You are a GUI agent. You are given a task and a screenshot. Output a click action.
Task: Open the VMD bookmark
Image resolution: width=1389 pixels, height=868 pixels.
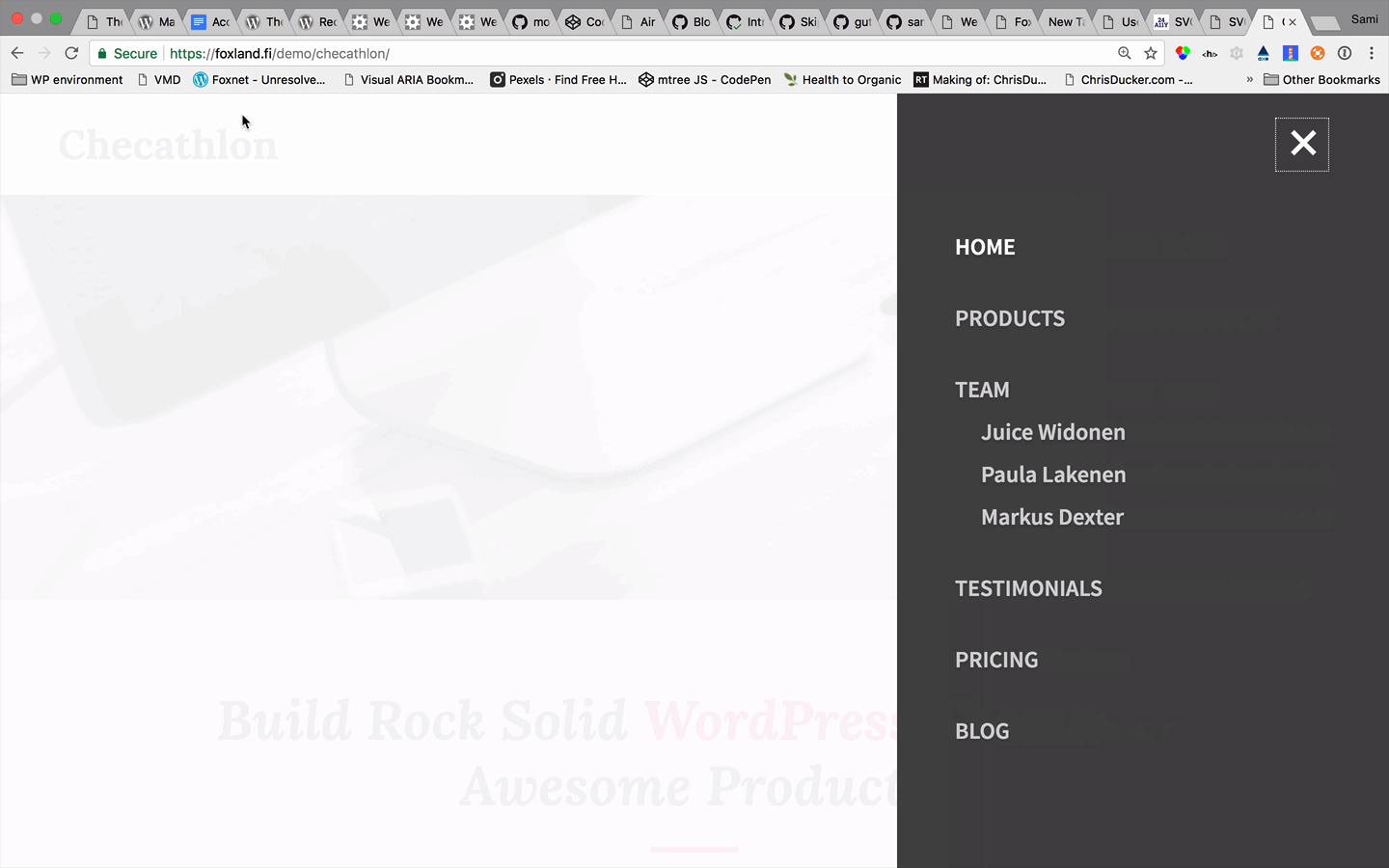tap(158, 80)
